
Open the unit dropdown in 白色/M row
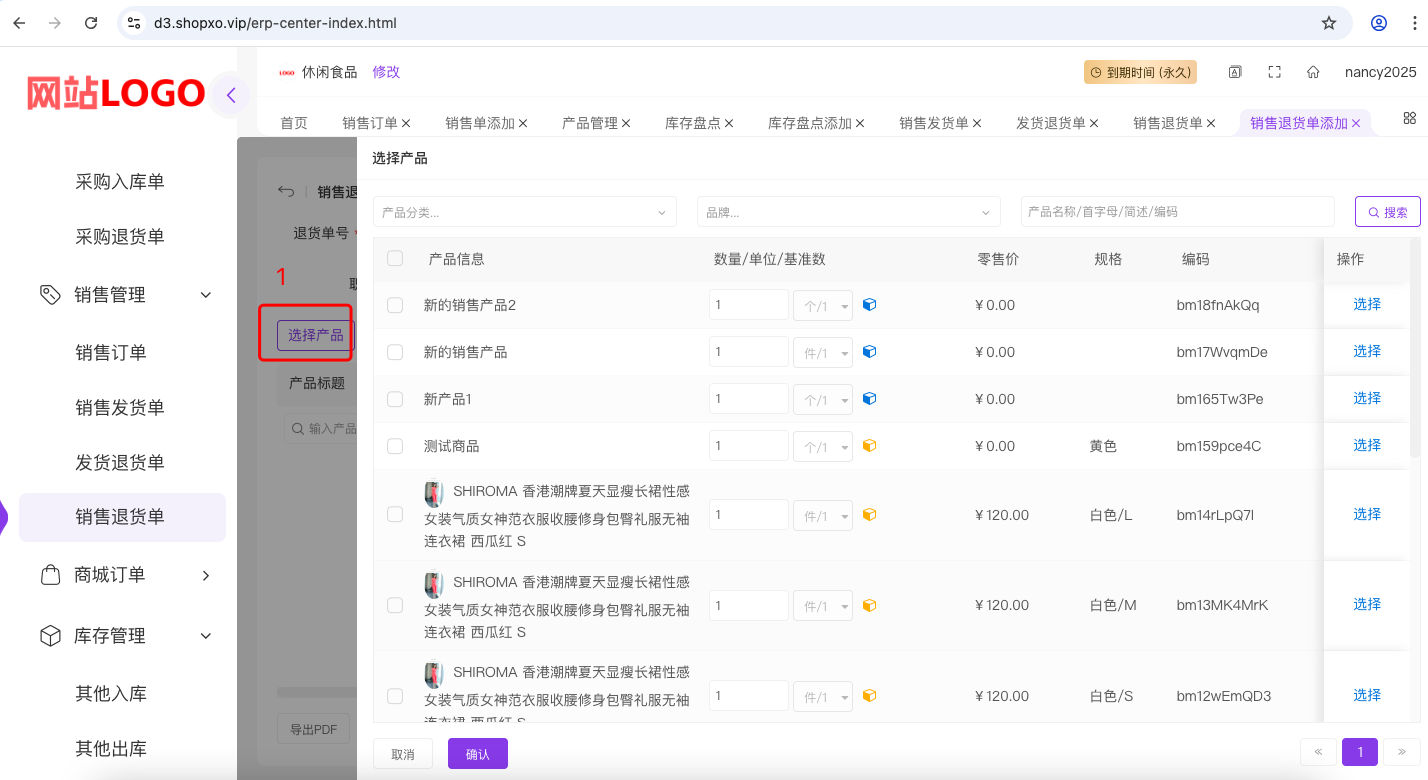coord(823,605)
